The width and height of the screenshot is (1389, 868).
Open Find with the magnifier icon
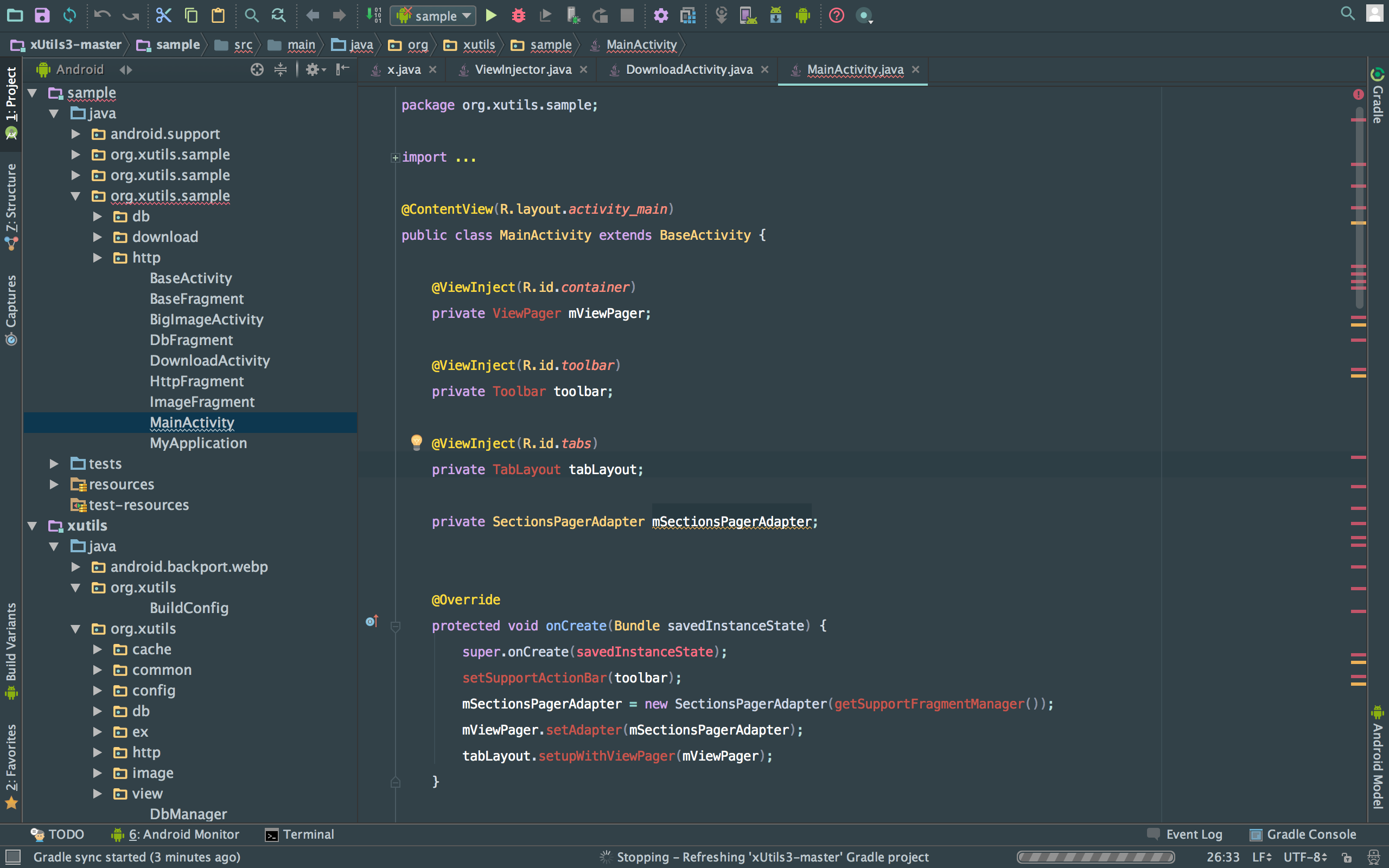[x=251, y=16]
